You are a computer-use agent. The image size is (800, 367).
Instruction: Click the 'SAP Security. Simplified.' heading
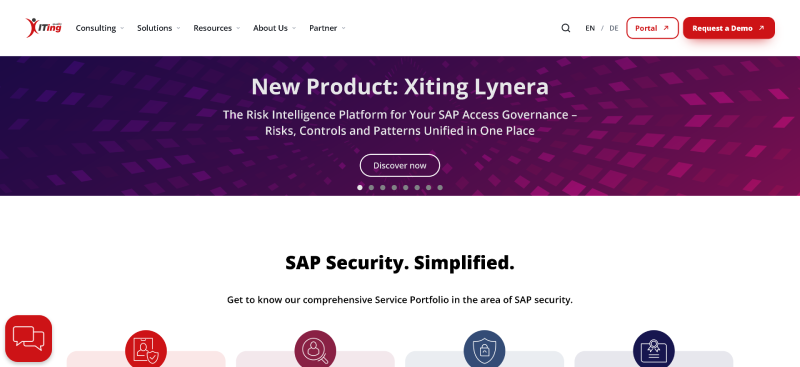click(400, 263)
